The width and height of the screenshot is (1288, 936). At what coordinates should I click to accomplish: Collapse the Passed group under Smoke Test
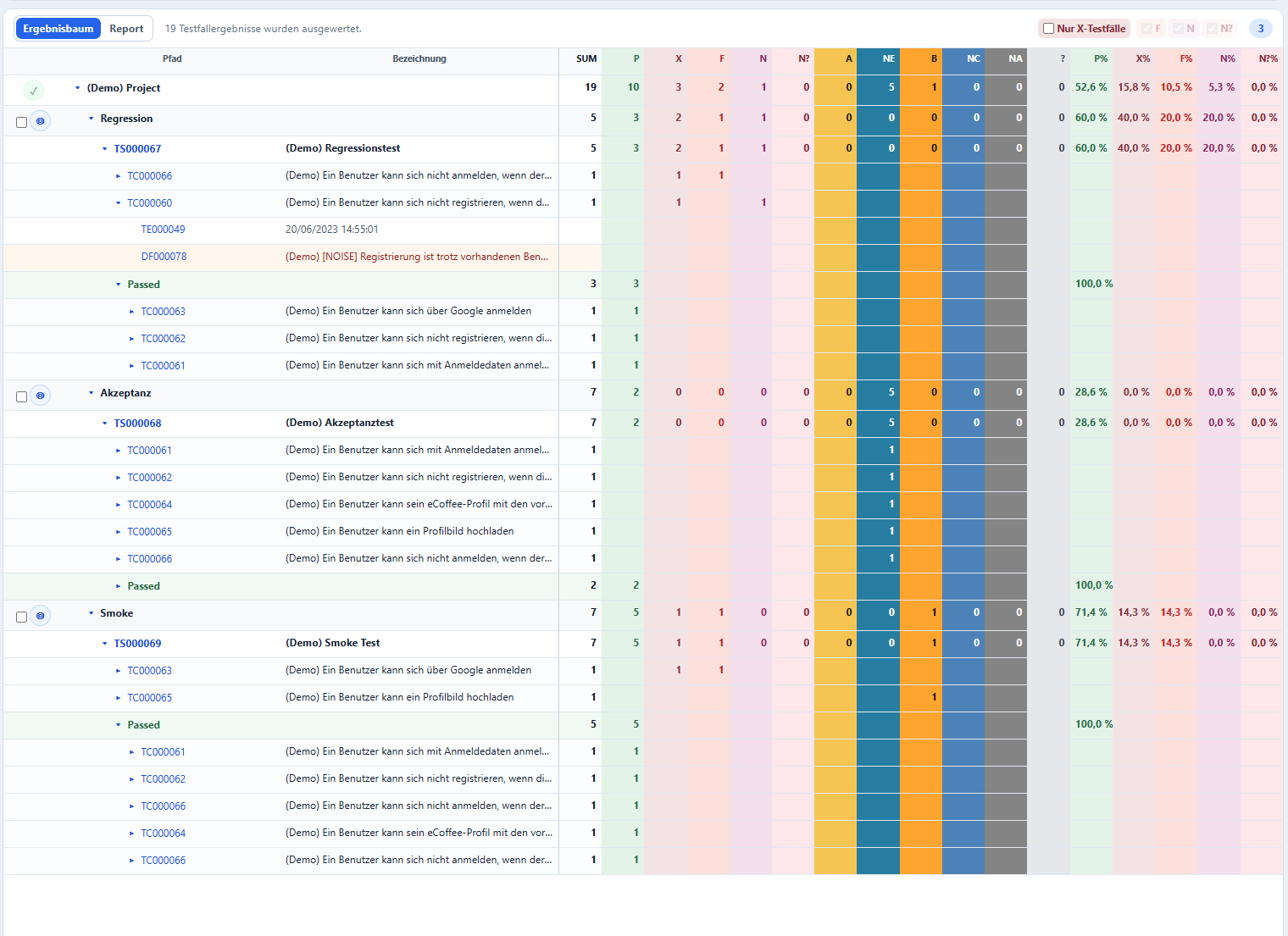pos(118,725)
